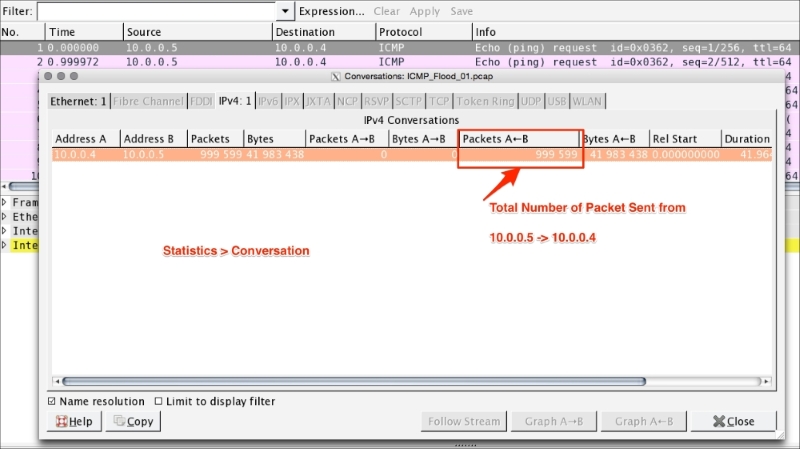Toggle the Name resolution checkbox

(52, 402)
